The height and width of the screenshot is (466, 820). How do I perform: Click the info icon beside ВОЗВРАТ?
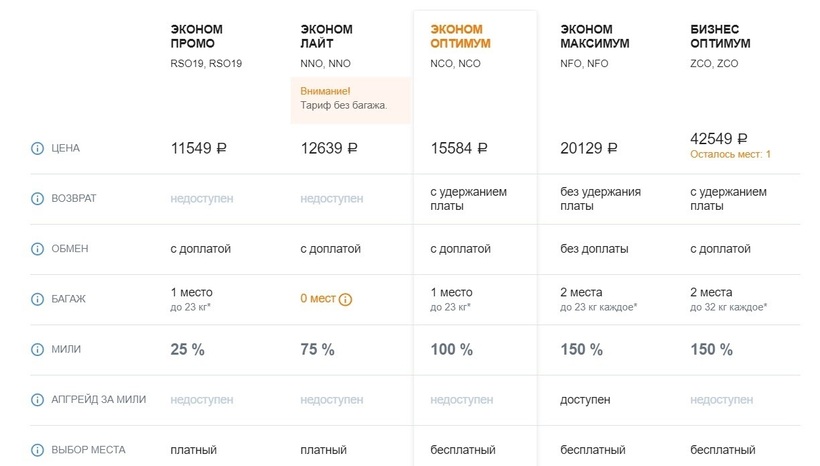37,198
